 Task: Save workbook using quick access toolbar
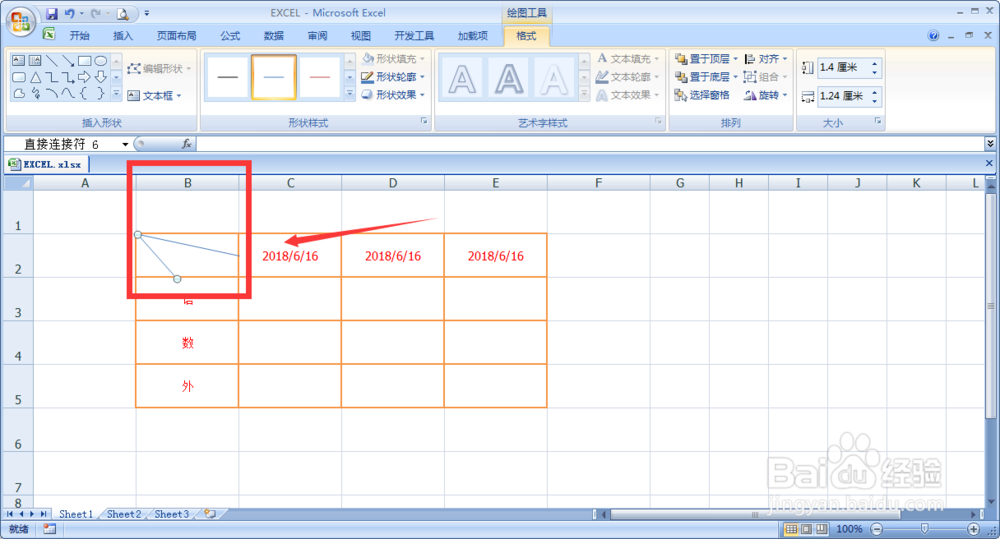(x=52, y=13)
